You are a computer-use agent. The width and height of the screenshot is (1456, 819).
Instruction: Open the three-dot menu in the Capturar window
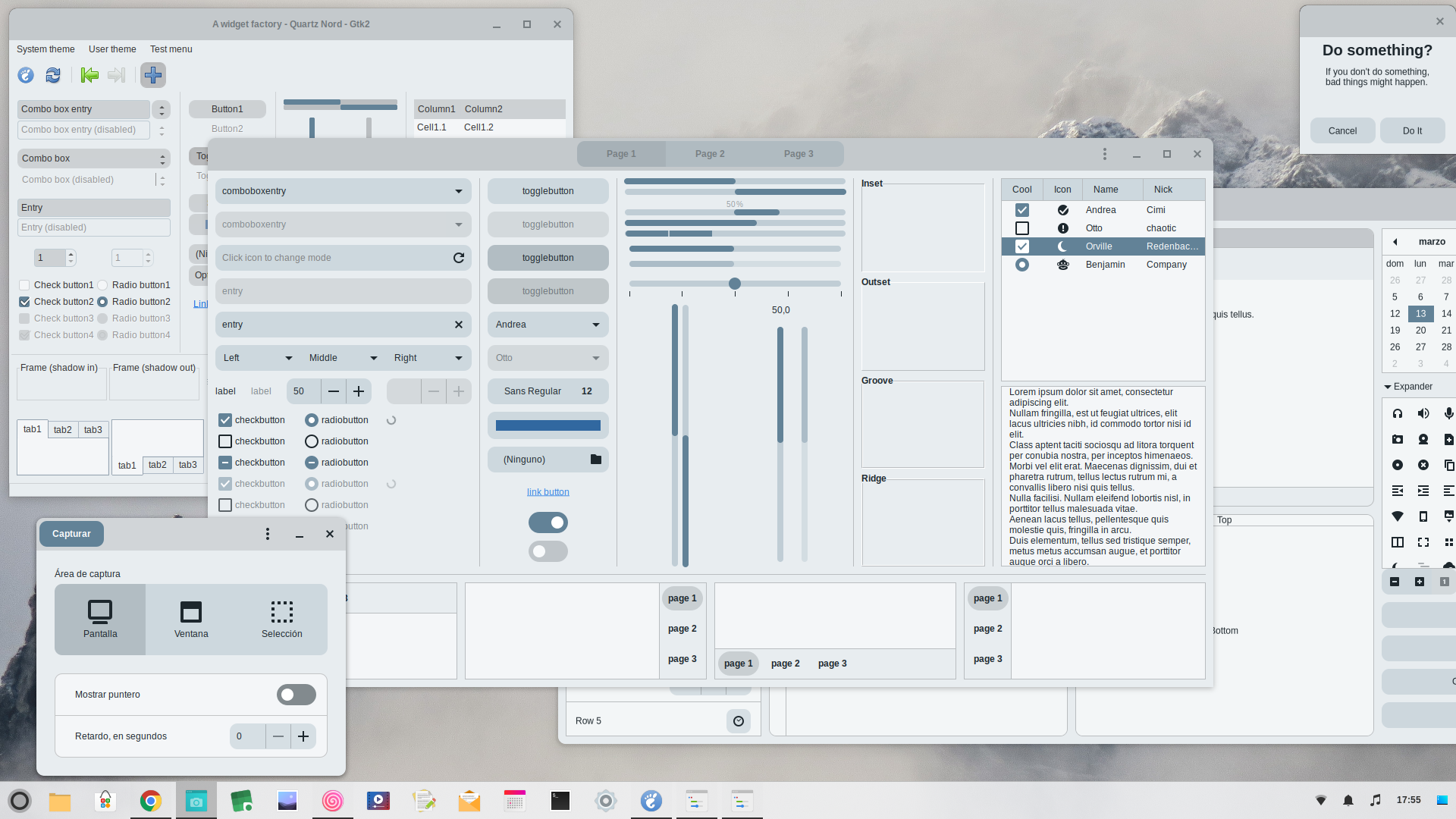point(268,534)
